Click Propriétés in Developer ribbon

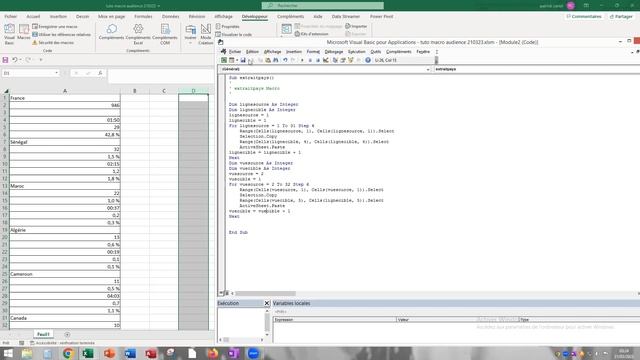click(227, 27)
